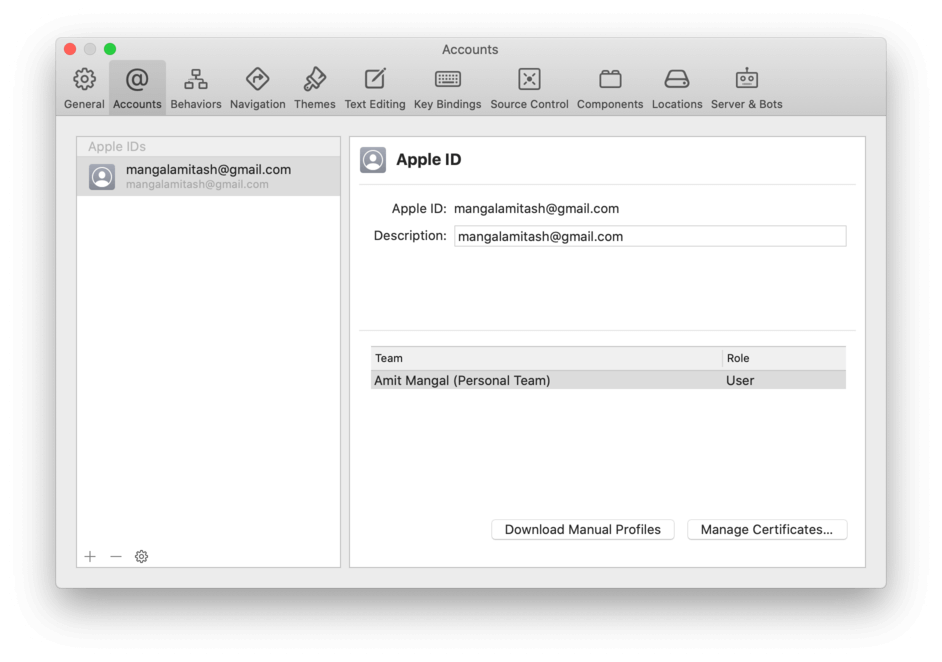Click the Team column header
This screenshot has width=942, height=662.
pos(546,358)
